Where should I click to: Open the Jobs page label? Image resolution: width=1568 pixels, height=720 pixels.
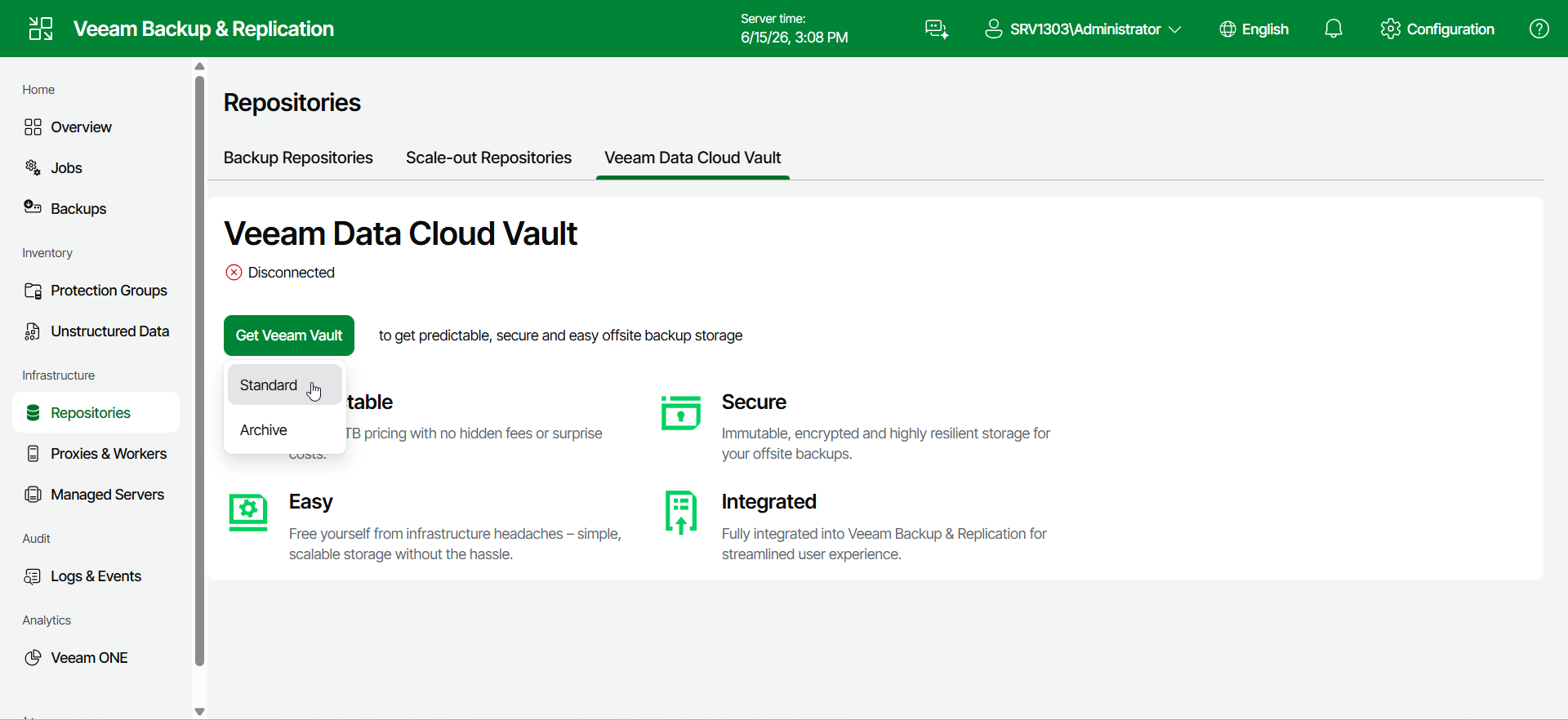click(66, 168)
